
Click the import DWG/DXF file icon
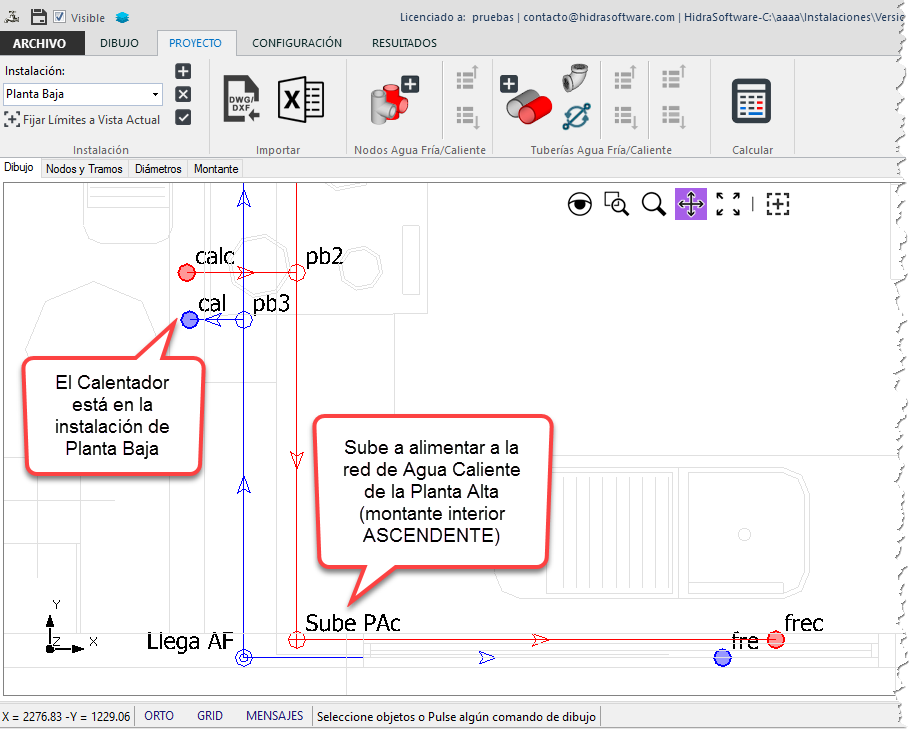click(241, 99)
